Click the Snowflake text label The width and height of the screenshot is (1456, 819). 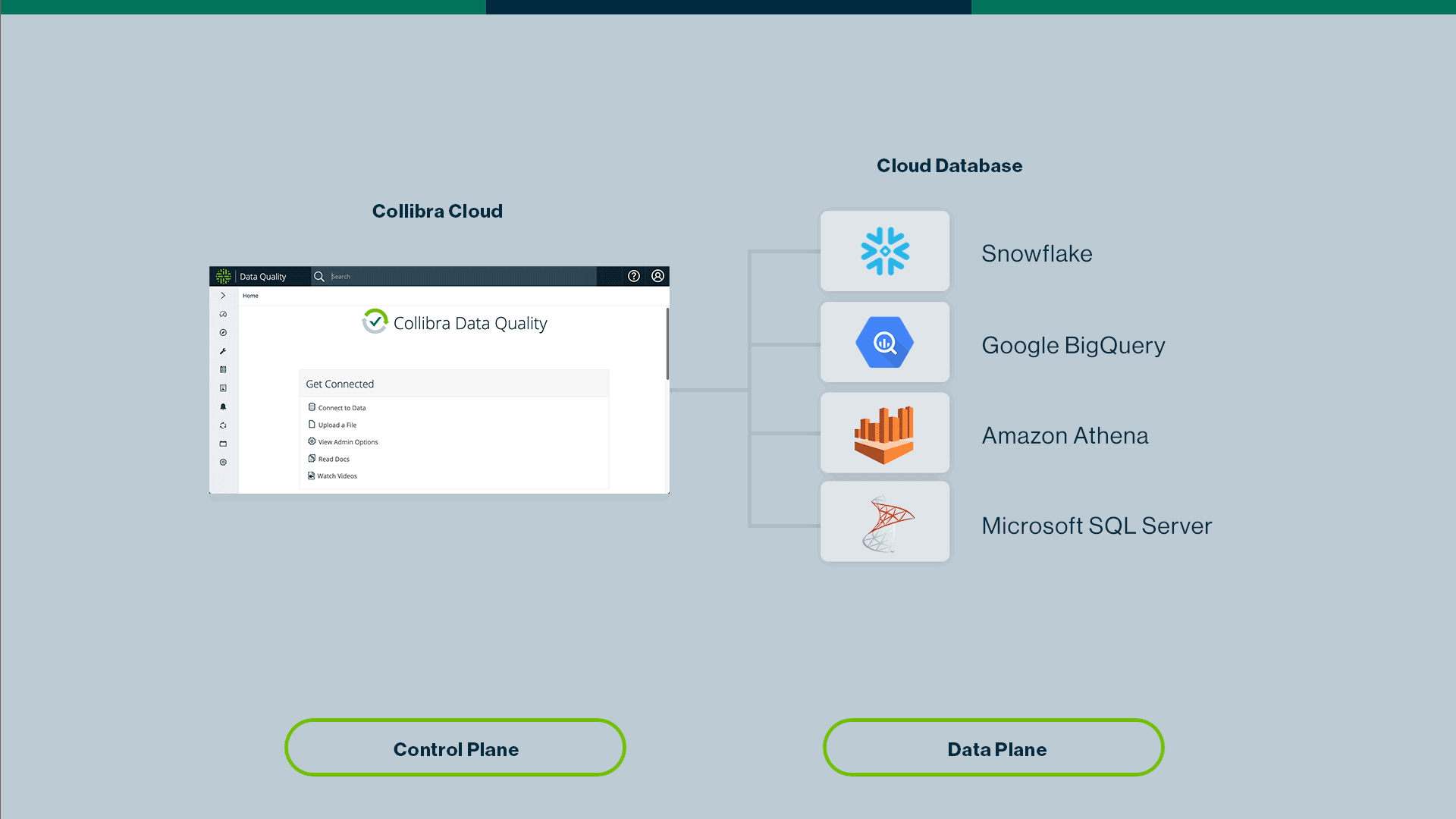1037,253
